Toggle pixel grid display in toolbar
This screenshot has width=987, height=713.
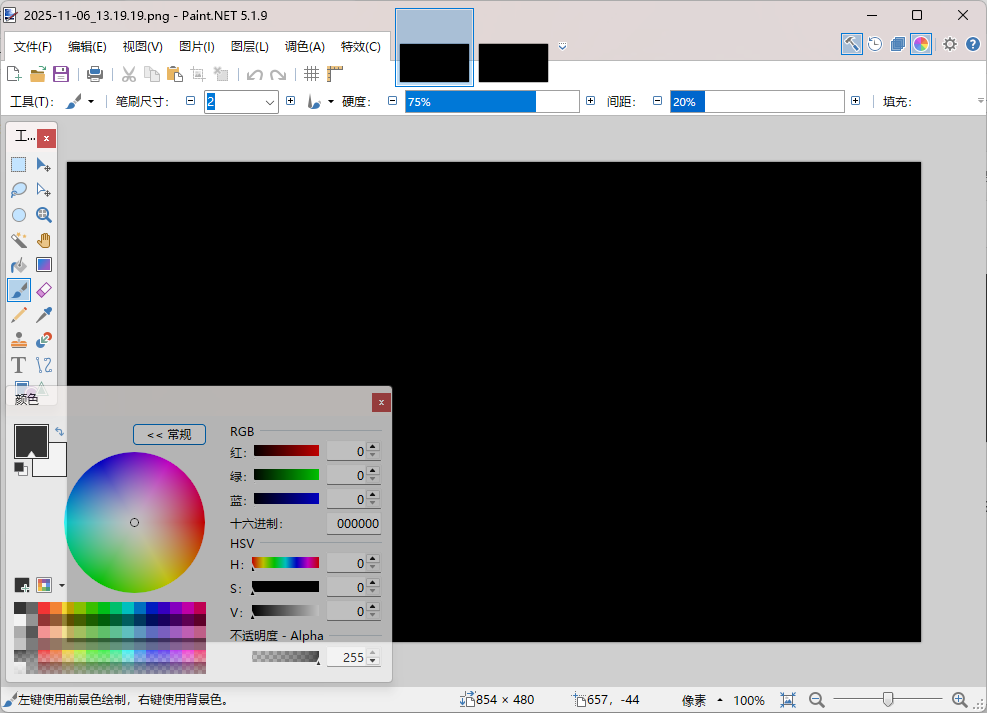[311, 74]
